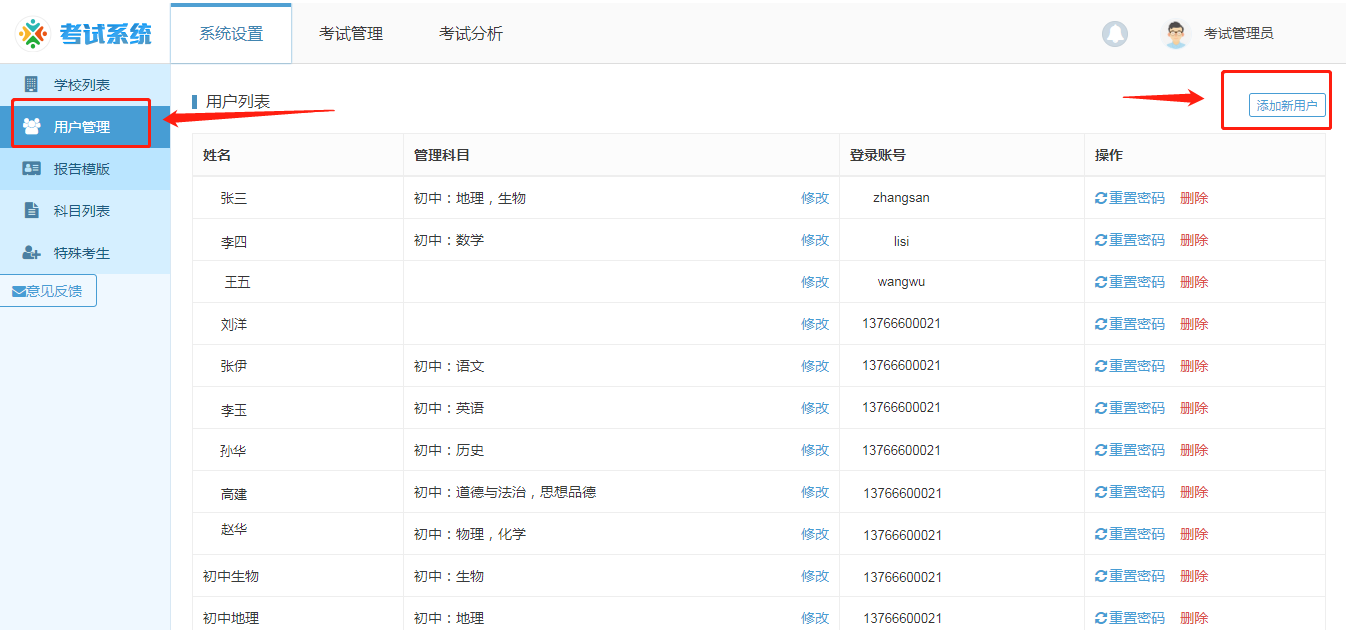Viewport: 1346px width, 630px height.
Task: Click the 报告模版 template icon
Action: click(33, 167)
